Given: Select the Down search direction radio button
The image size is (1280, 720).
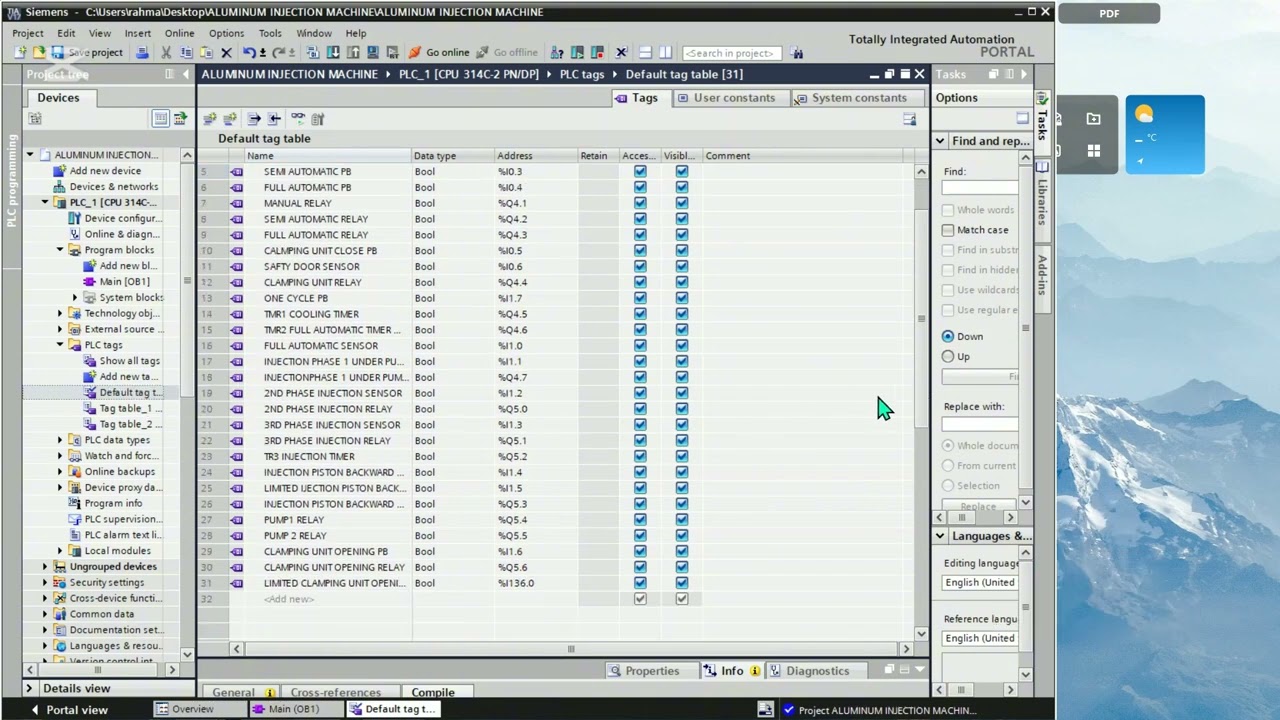Looking at the screenshot, I should (x=948, y=337).
